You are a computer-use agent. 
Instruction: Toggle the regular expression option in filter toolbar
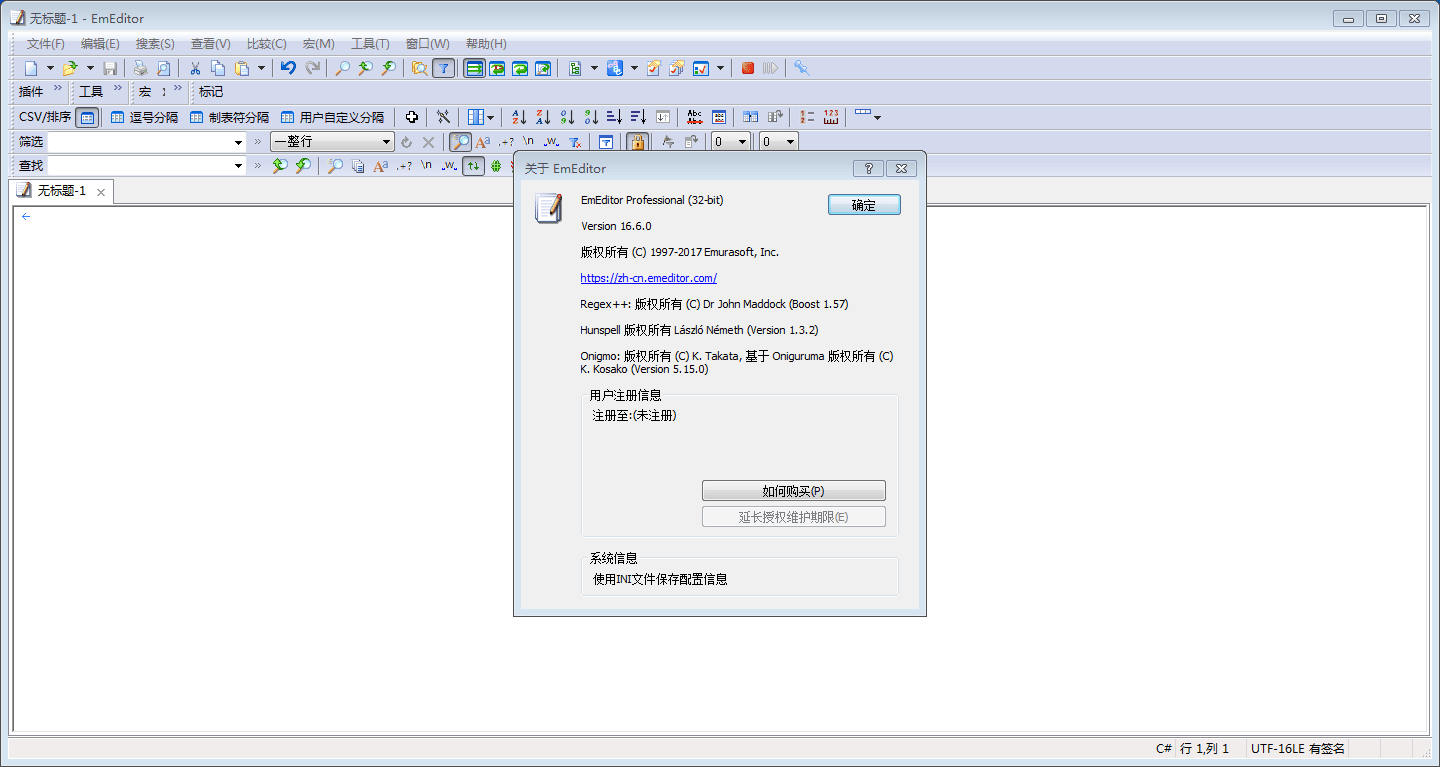(505, 142)
